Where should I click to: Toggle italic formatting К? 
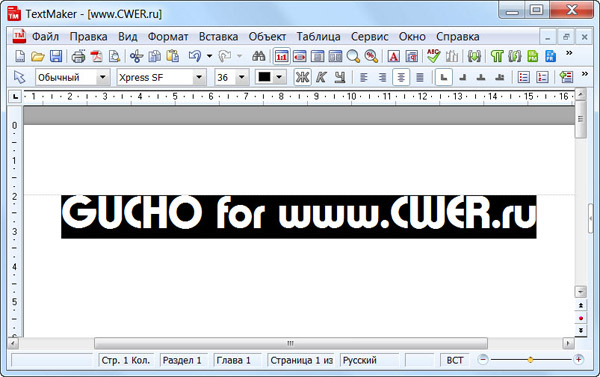coord(321,77)
